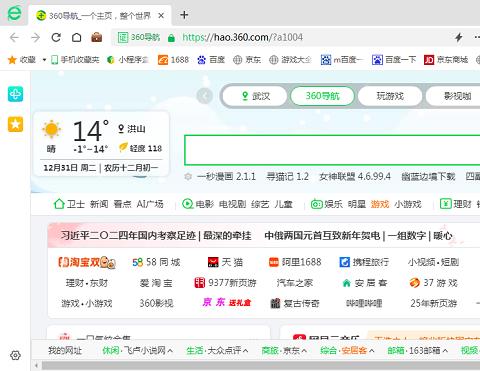Screen dimensions: 480x371
Task: Select the 360导航 tab
Action: 322,96
